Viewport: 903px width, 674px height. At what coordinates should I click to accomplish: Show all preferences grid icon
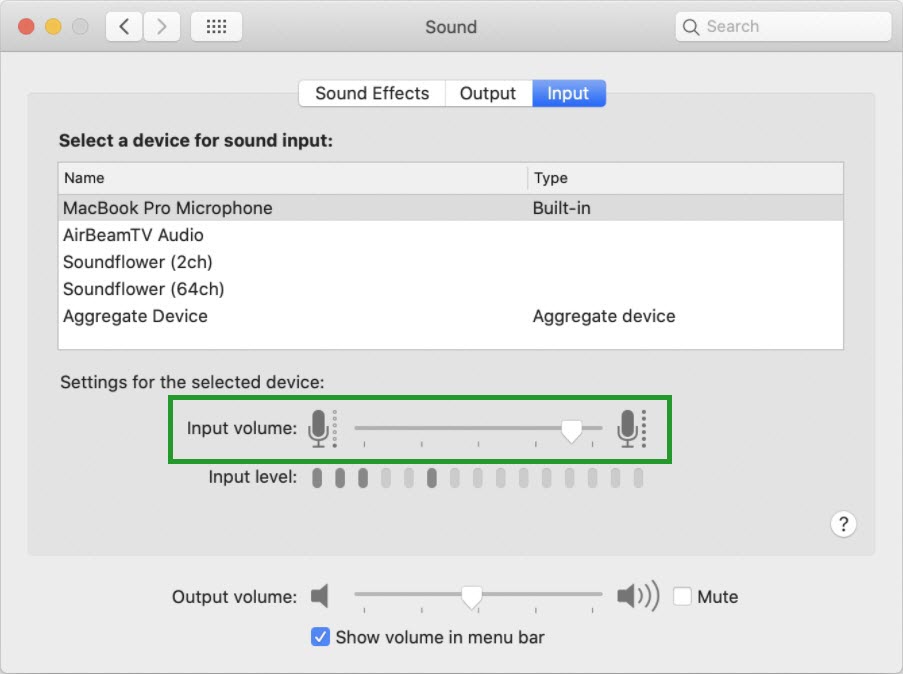point(217,26)
